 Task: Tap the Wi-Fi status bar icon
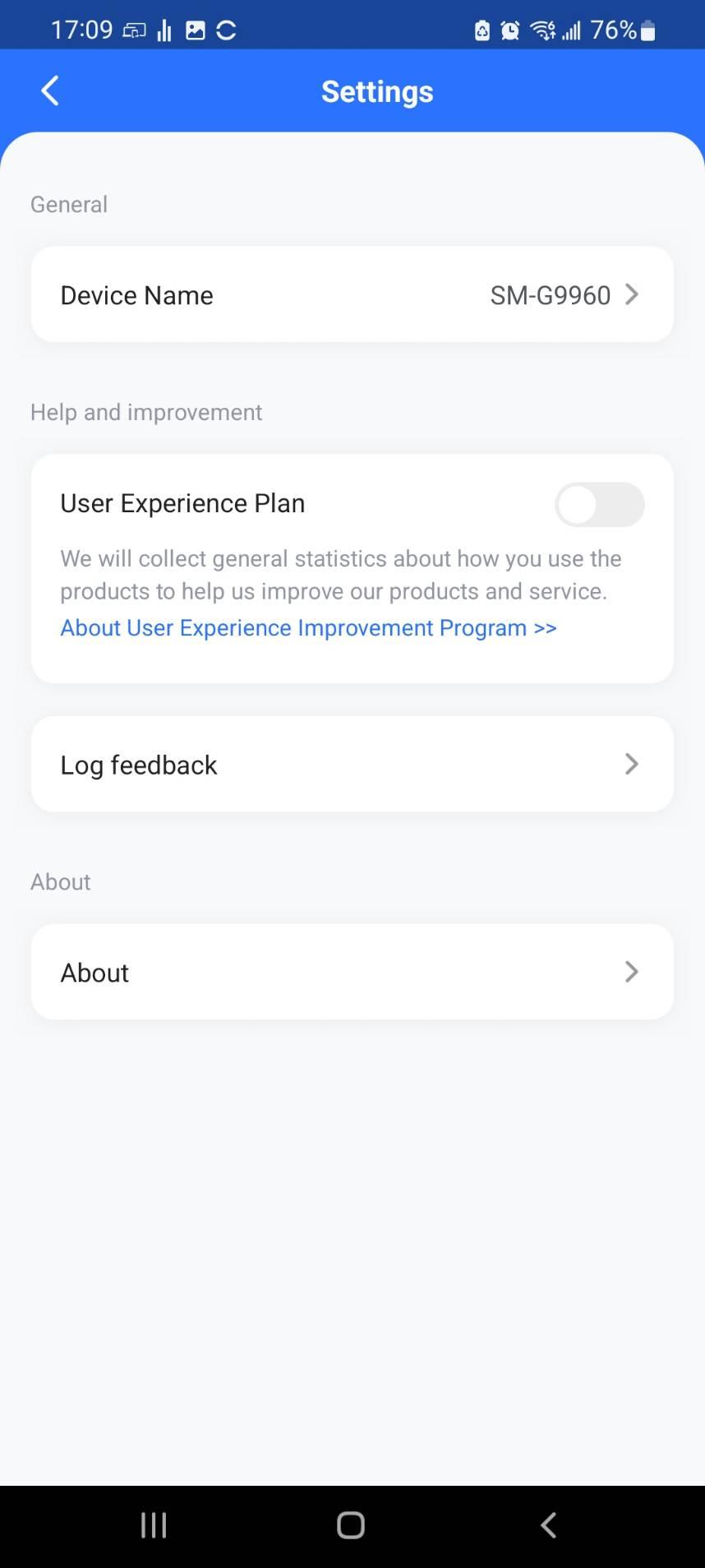click(x=542, y=30)
